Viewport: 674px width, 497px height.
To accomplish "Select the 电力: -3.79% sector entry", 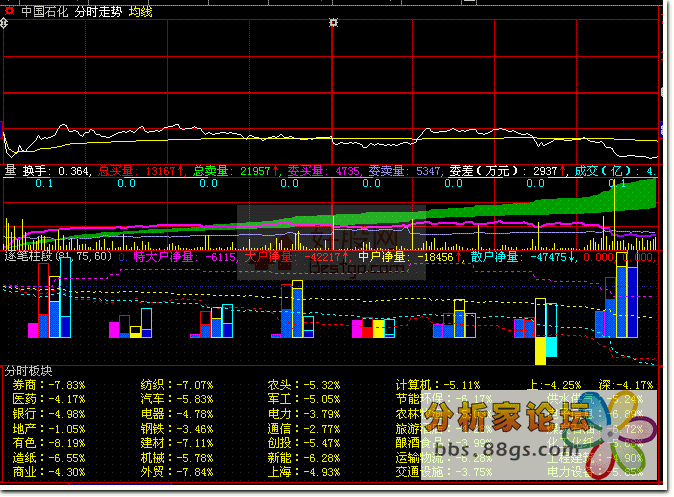I will (x=304, y=414).
